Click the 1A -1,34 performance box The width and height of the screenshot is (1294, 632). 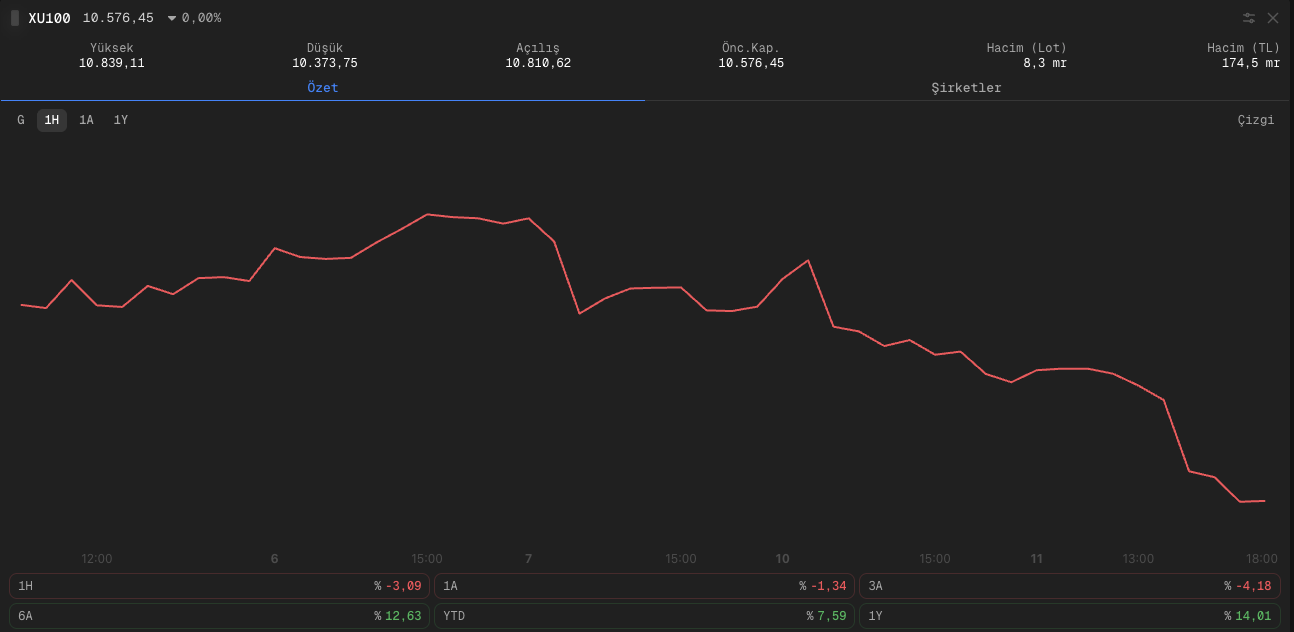[644, 586]
